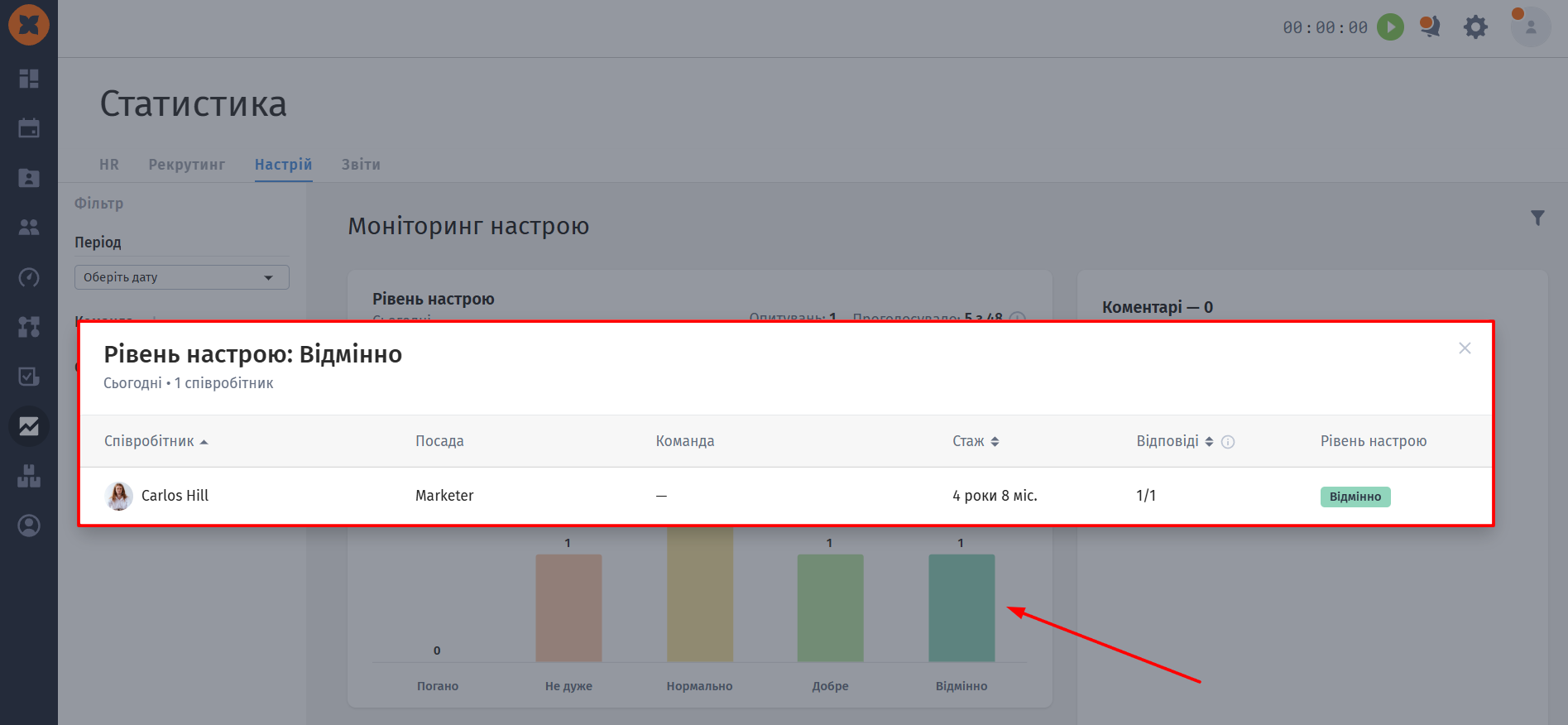Open the calendar icon in sidebar
The height and width of the screenshot is (725, 1568).
pyautogui.click(x=29, y=128)
